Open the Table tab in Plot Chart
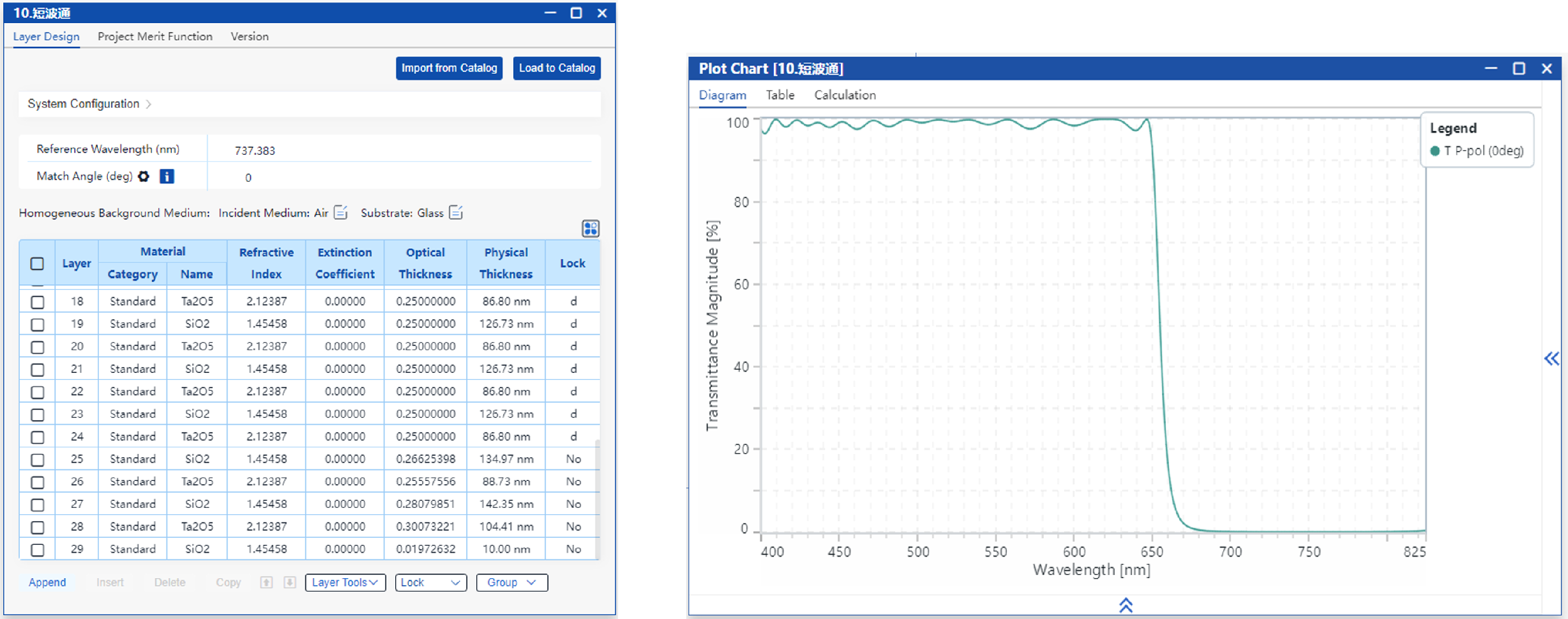Viewport: 1568px width, 619px height. click(779, 95)
